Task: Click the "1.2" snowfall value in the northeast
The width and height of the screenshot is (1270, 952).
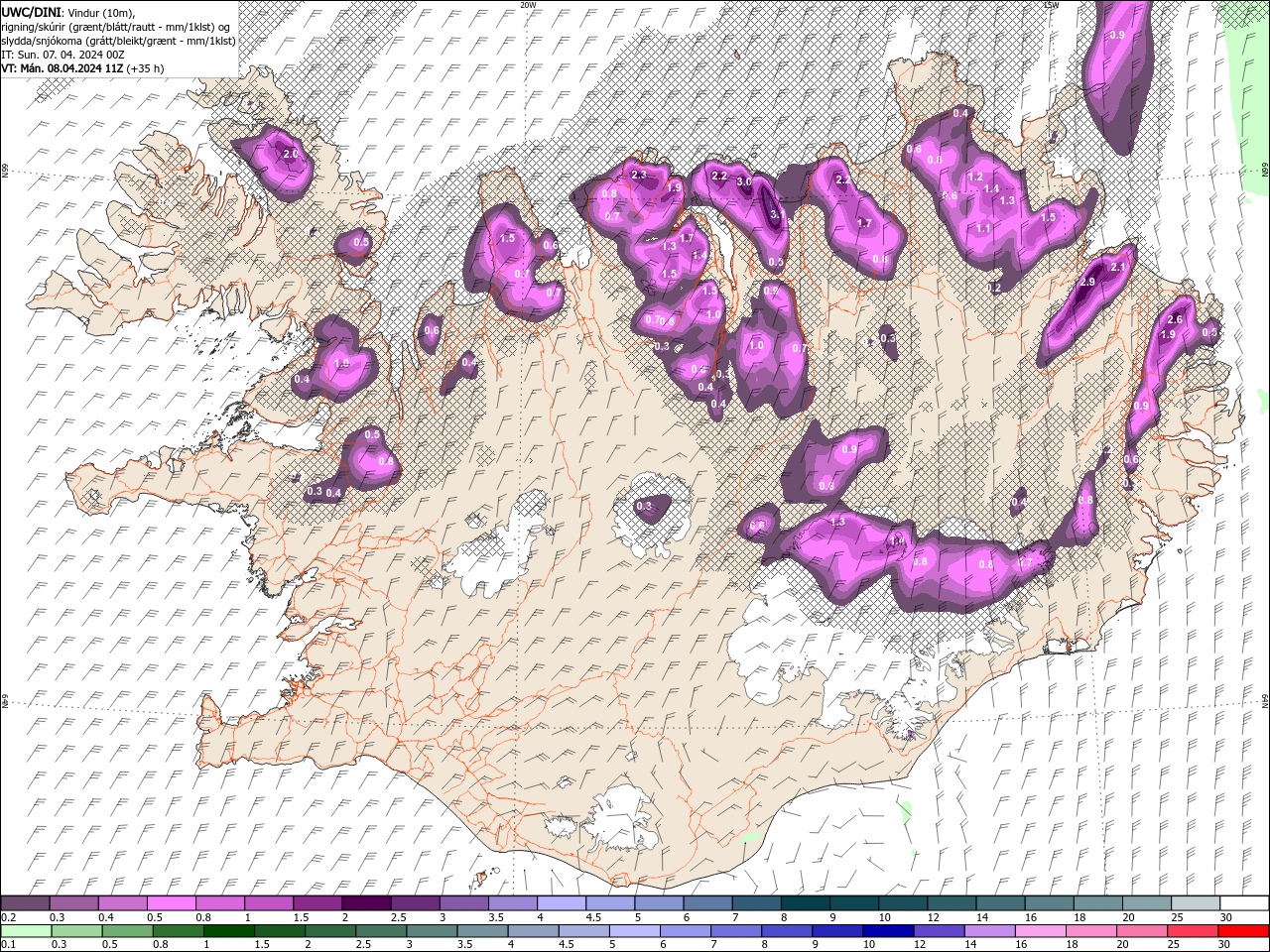Action: (975, 178)
